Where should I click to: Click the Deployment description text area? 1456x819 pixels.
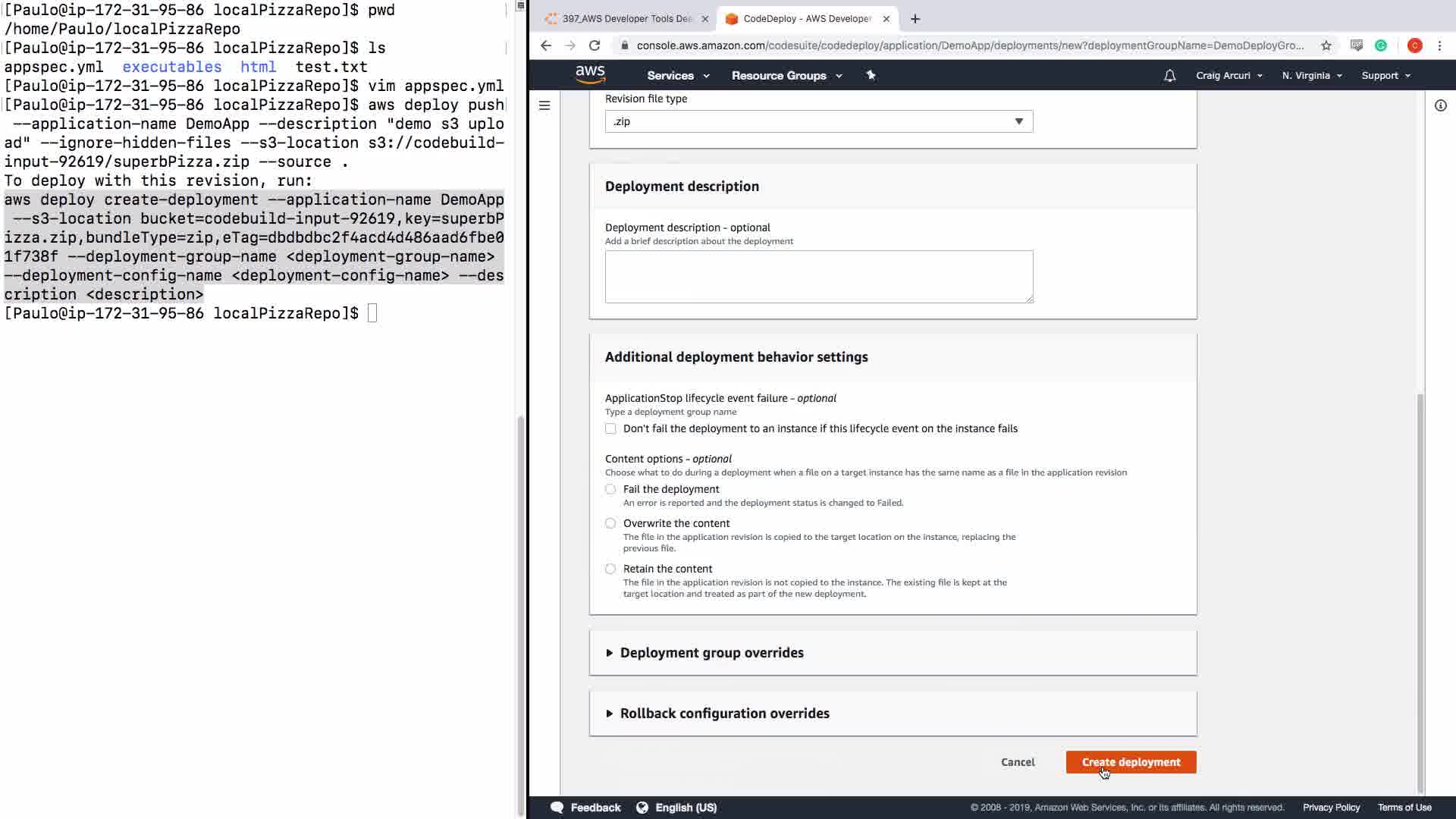818,276
